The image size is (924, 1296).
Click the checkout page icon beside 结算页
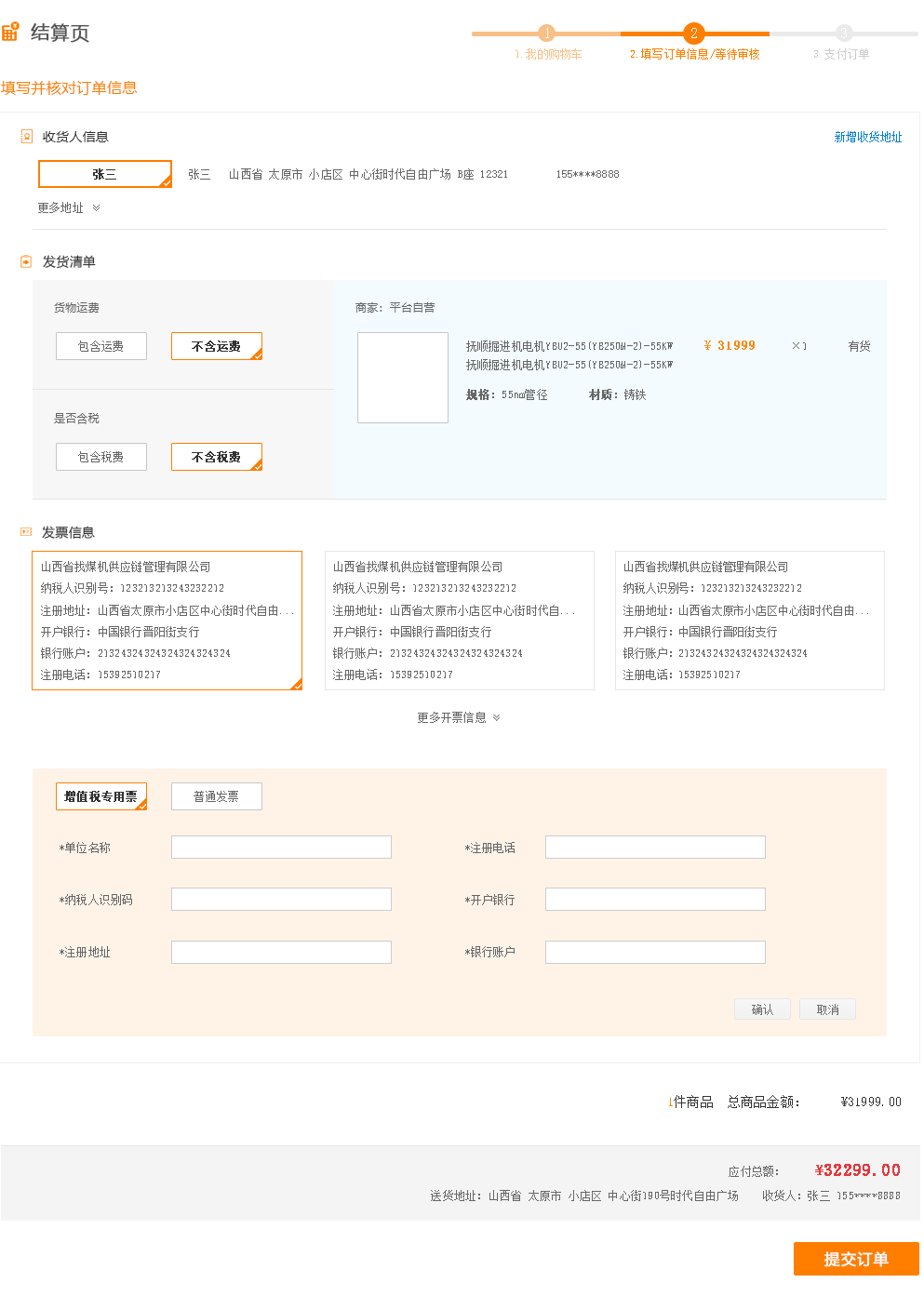point(10,33)
